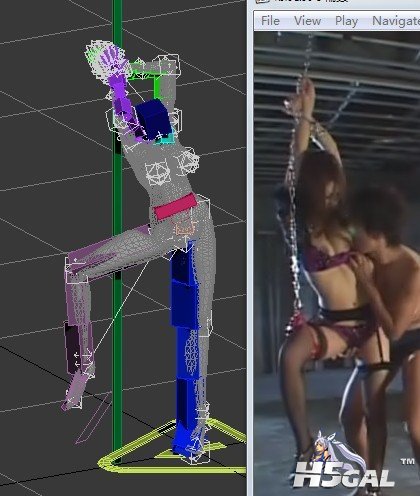This screenshot has height=496, width=420.
Task: Select the blue foot bone at the base
Action: click(x=188, y=437)
